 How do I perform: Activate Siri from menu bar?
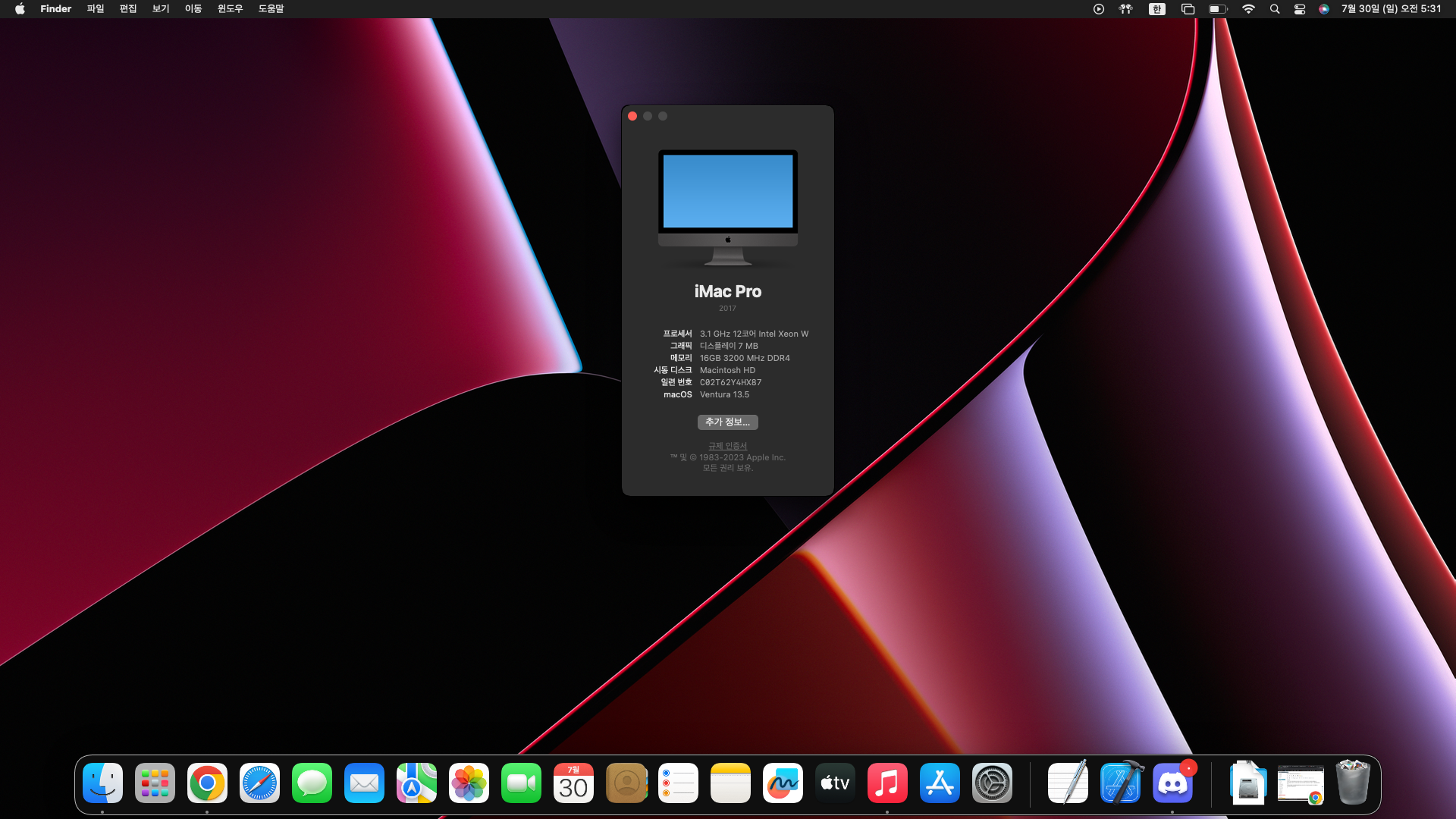(1324, 9)
